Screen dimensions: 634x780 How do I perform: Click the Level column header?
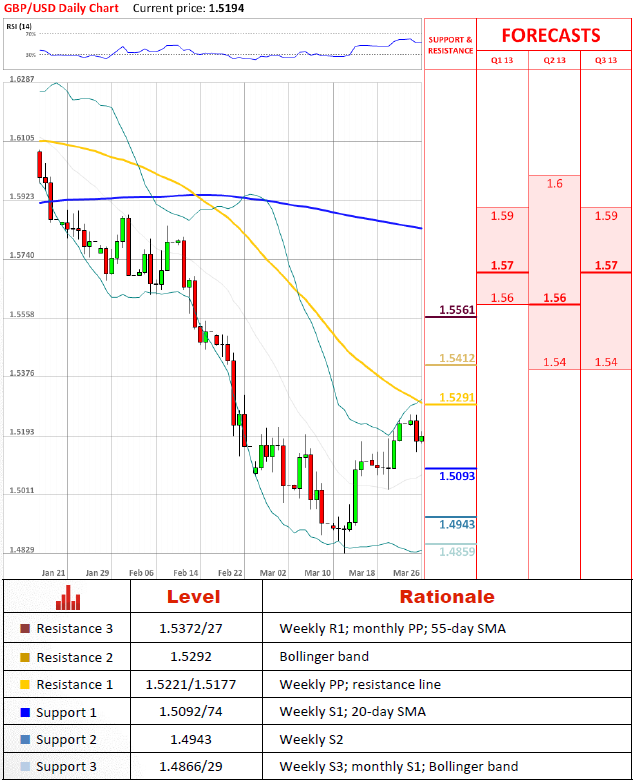[193, 597]
